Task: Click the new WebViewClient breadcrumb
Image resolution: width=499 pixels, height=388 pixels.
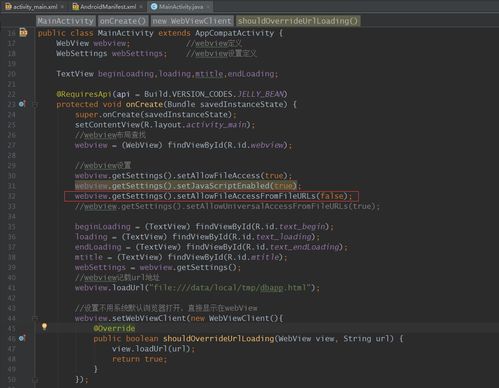Action: (x=192, y=21)
